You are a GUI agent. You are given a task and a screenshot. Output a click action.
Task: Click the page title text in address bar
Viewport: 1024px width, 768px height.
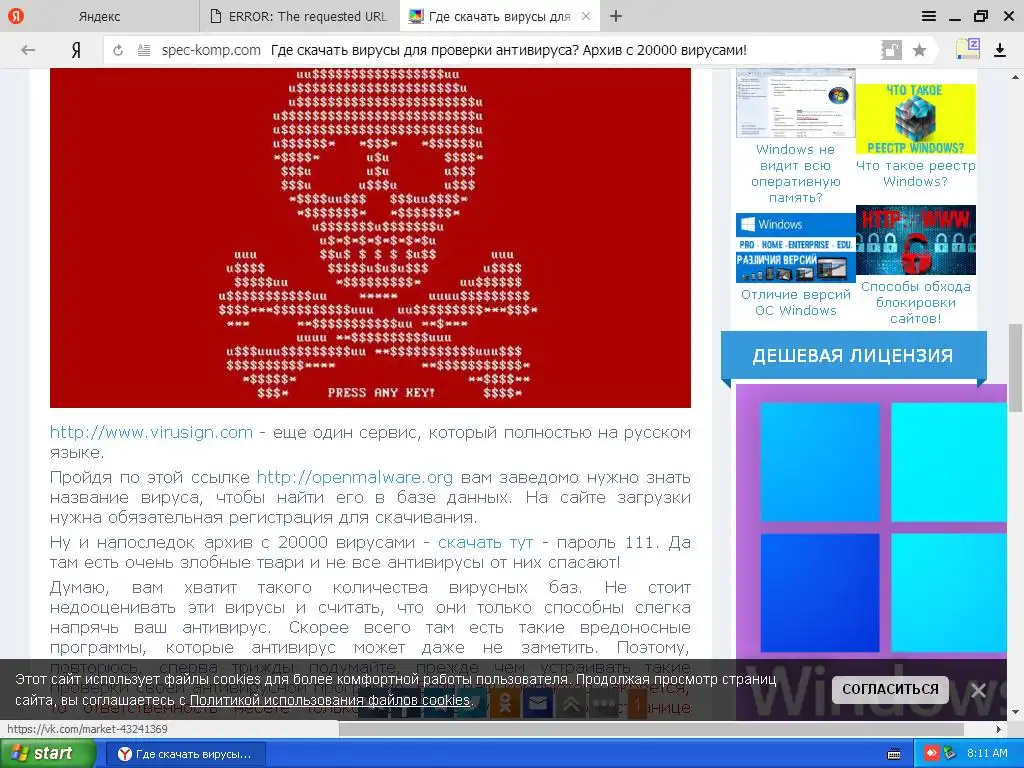point(508,50)
